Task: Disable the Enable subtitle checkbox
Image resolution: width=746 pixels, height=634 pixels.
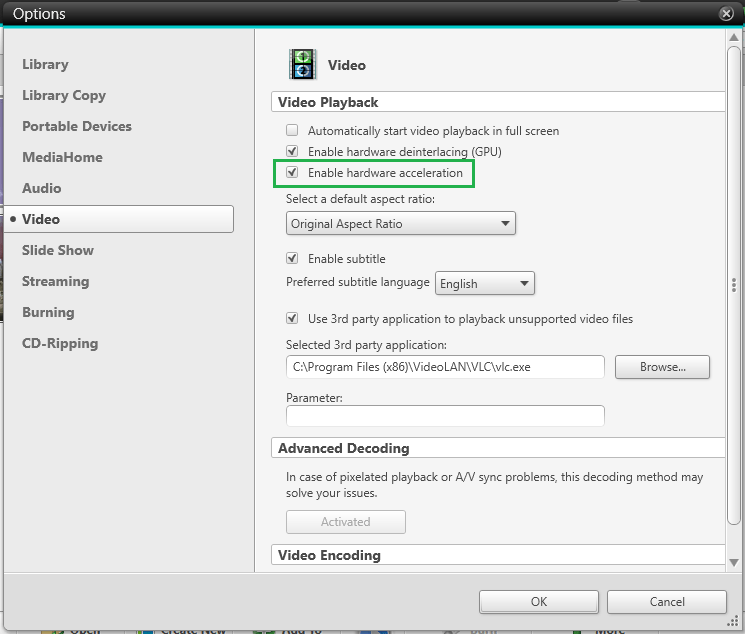Action: click(x=293, y=259)
